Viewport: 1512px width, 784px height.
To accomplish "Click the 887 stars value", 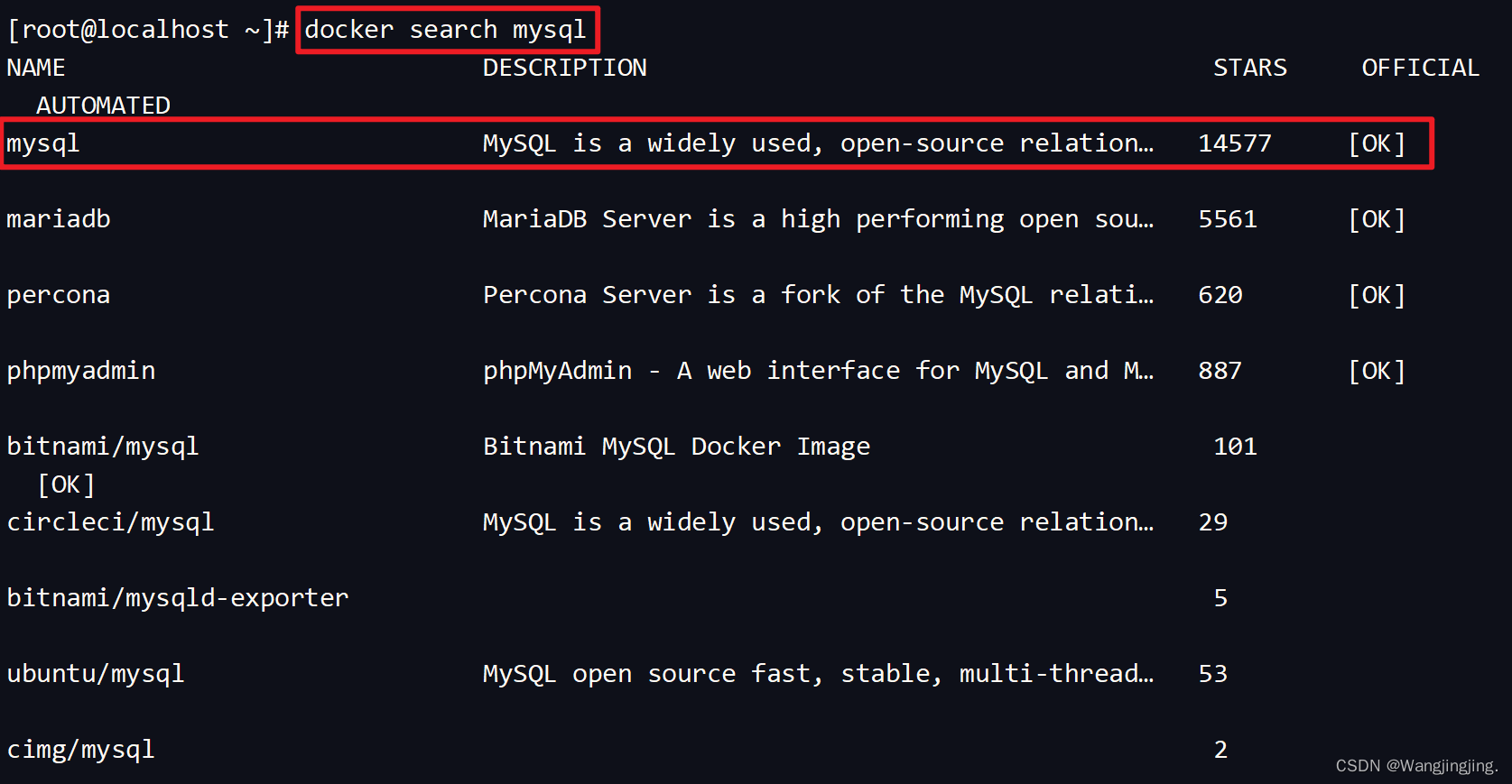I will click(x=1220, y=371).
